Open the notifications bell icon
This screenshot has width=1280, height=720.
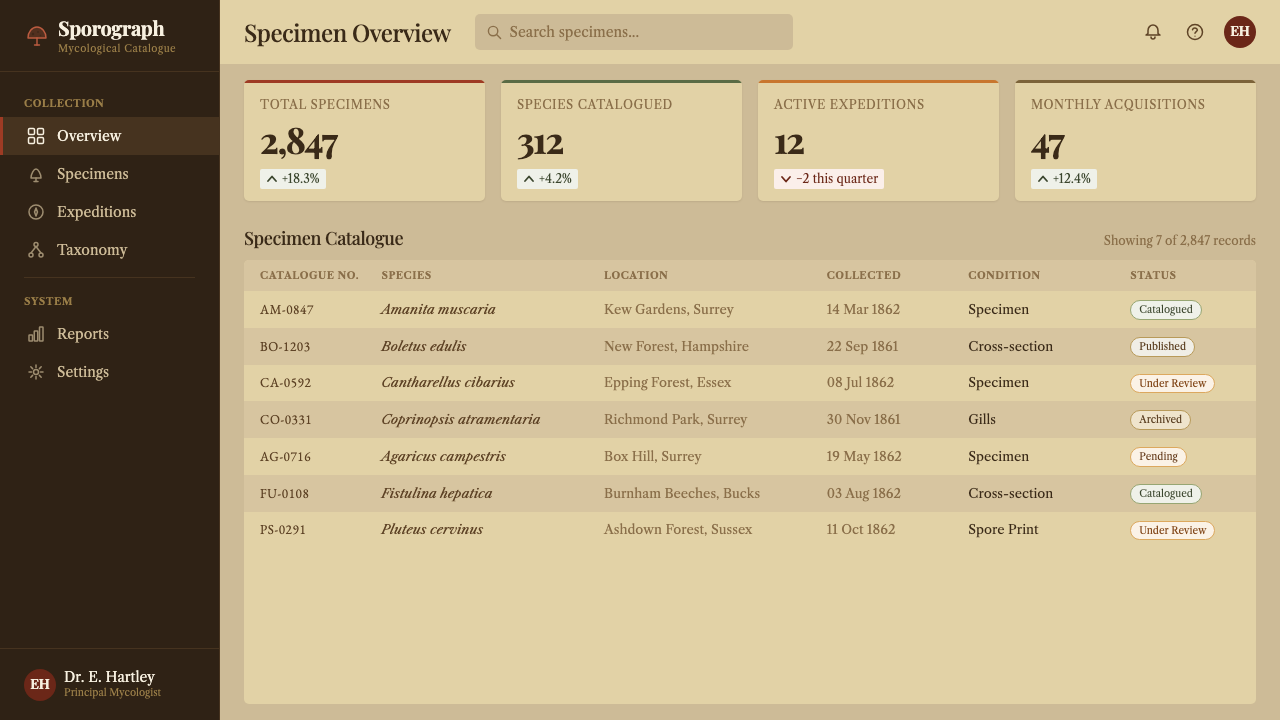tap(1153, 32)
